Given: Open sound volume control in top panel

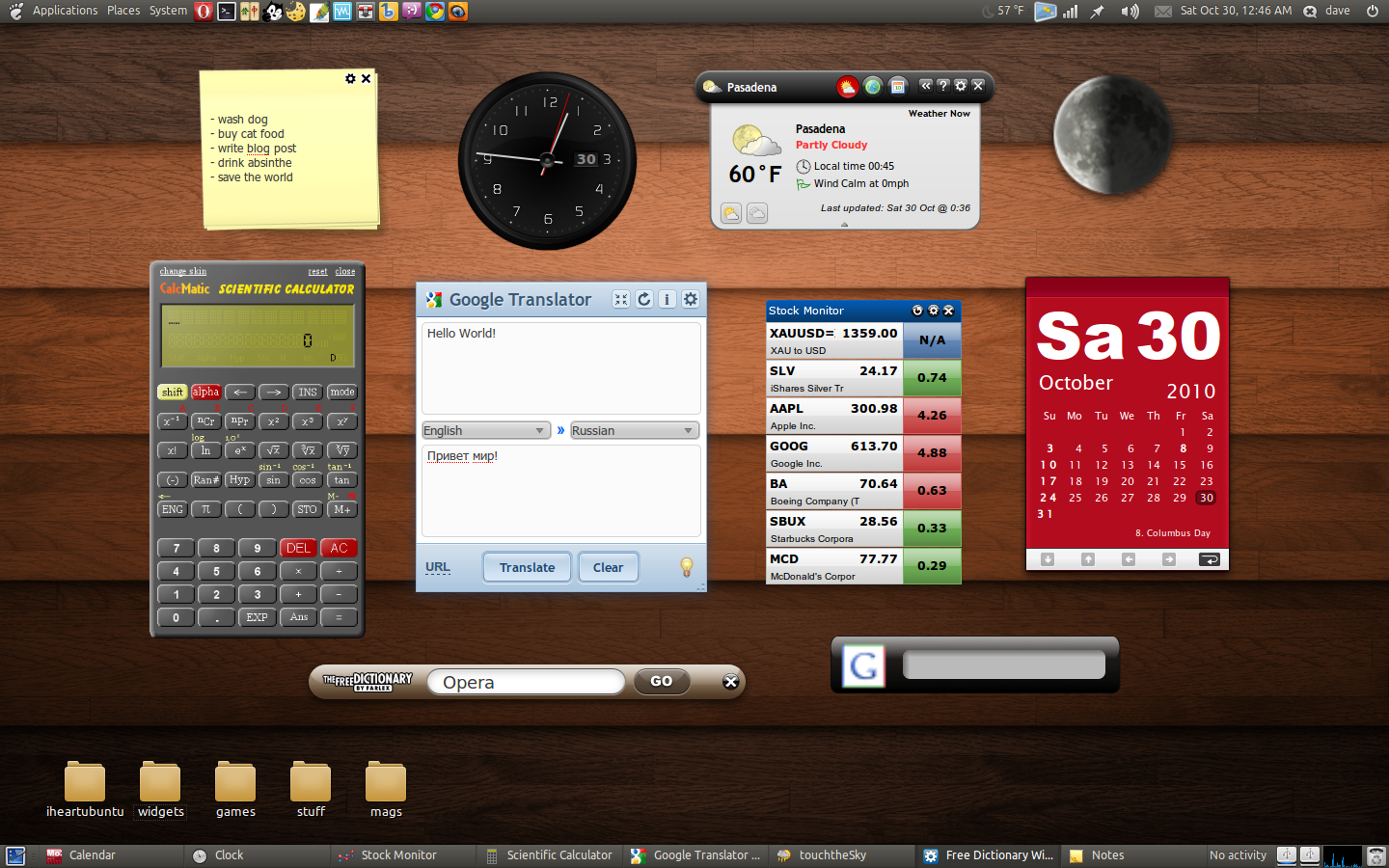Looking at the screenshot, I should pyautogui.click(x=1130, y=11).
